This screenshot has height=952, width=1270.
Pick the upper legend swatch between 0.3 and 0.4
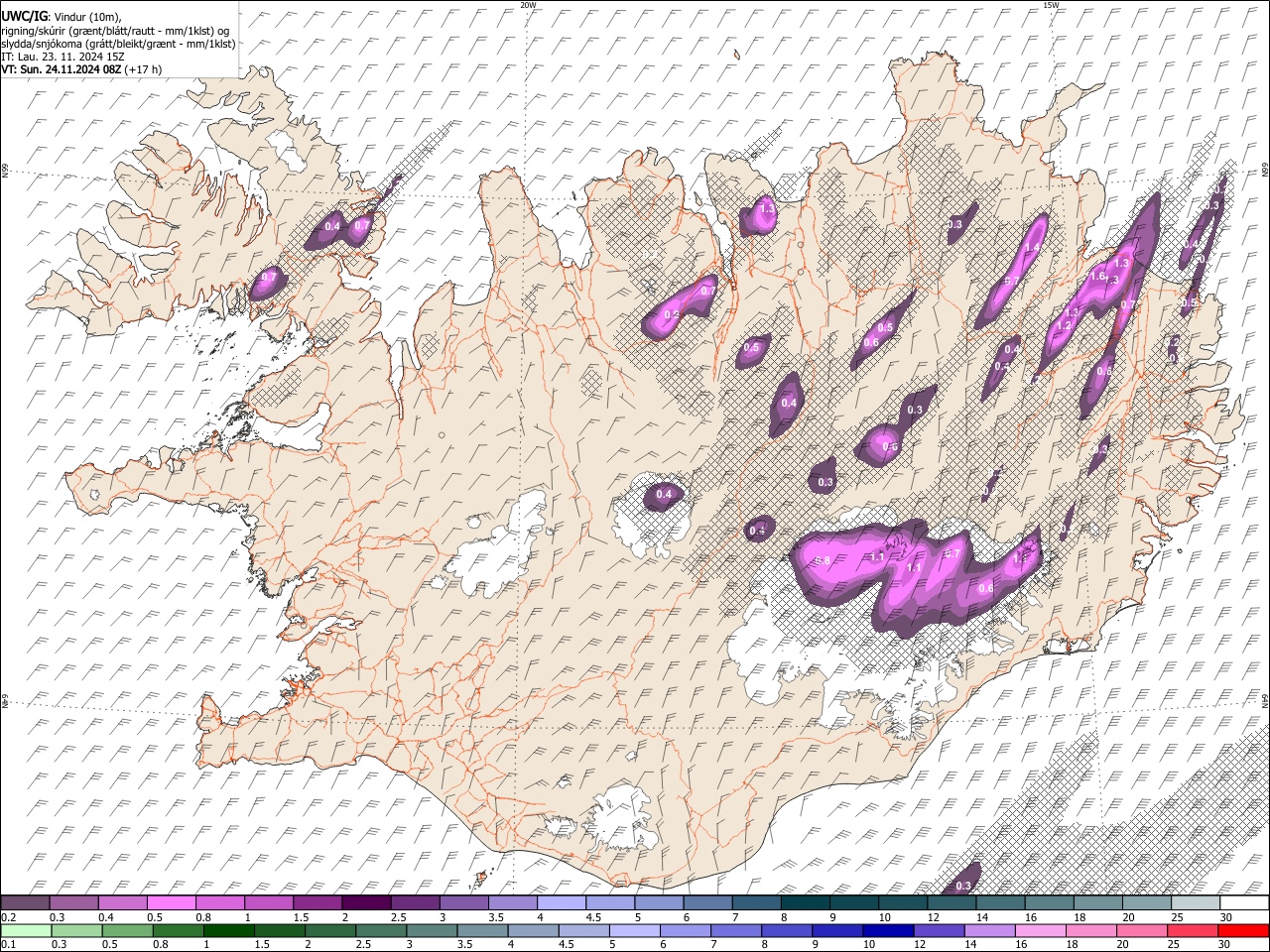click(x=73, y=902)
